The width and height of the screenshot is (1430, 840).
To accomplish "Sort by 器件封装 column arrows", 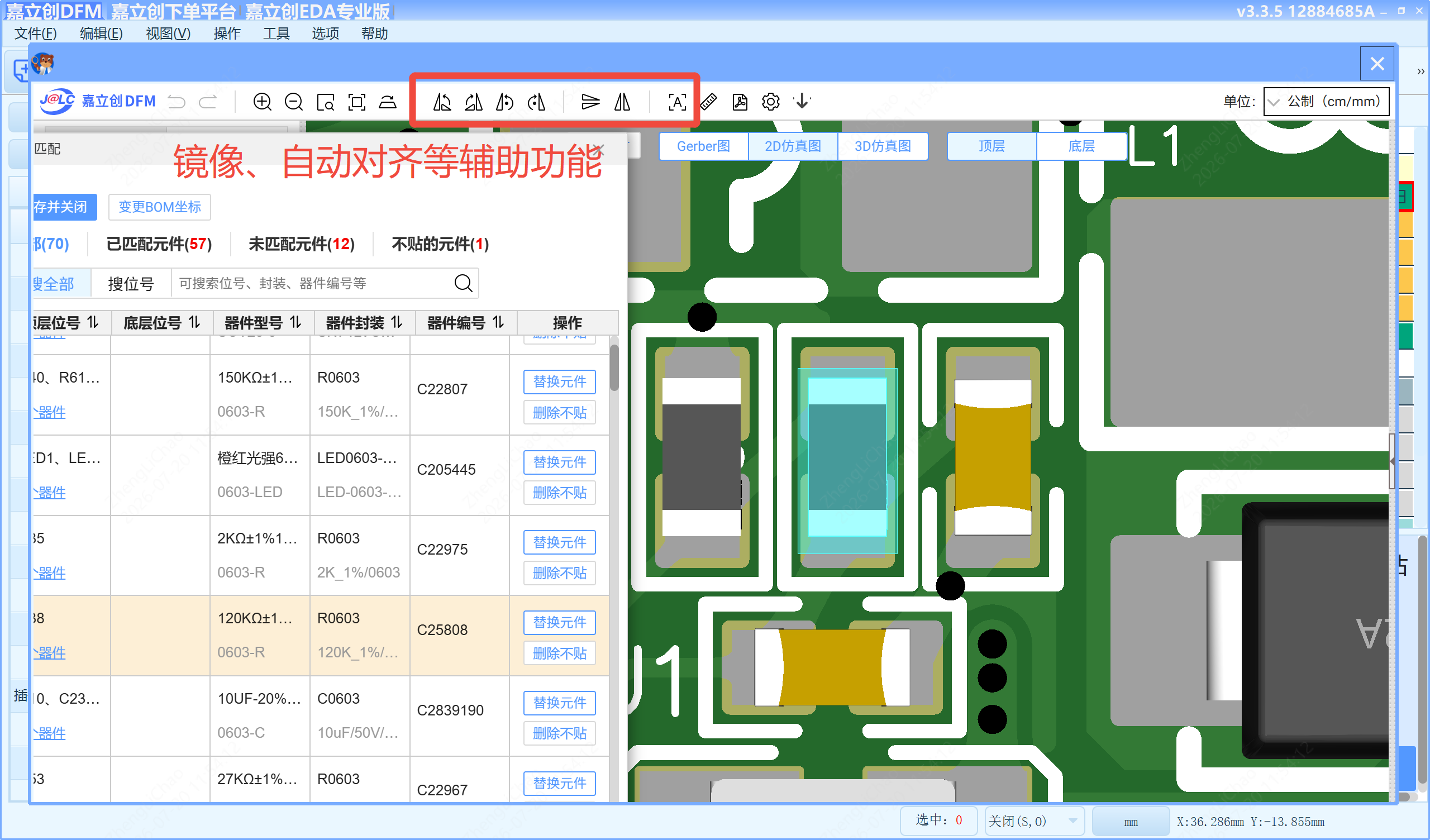I will [397, 322].
